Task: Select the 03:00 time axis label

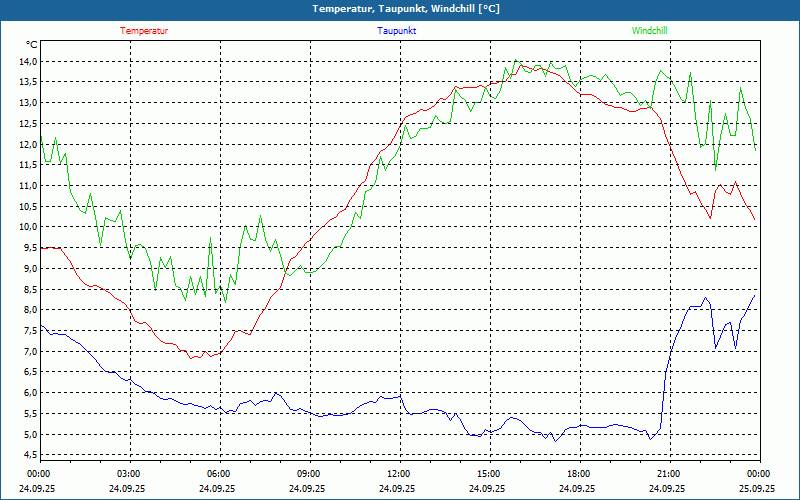Action: (x=129, y=474)
